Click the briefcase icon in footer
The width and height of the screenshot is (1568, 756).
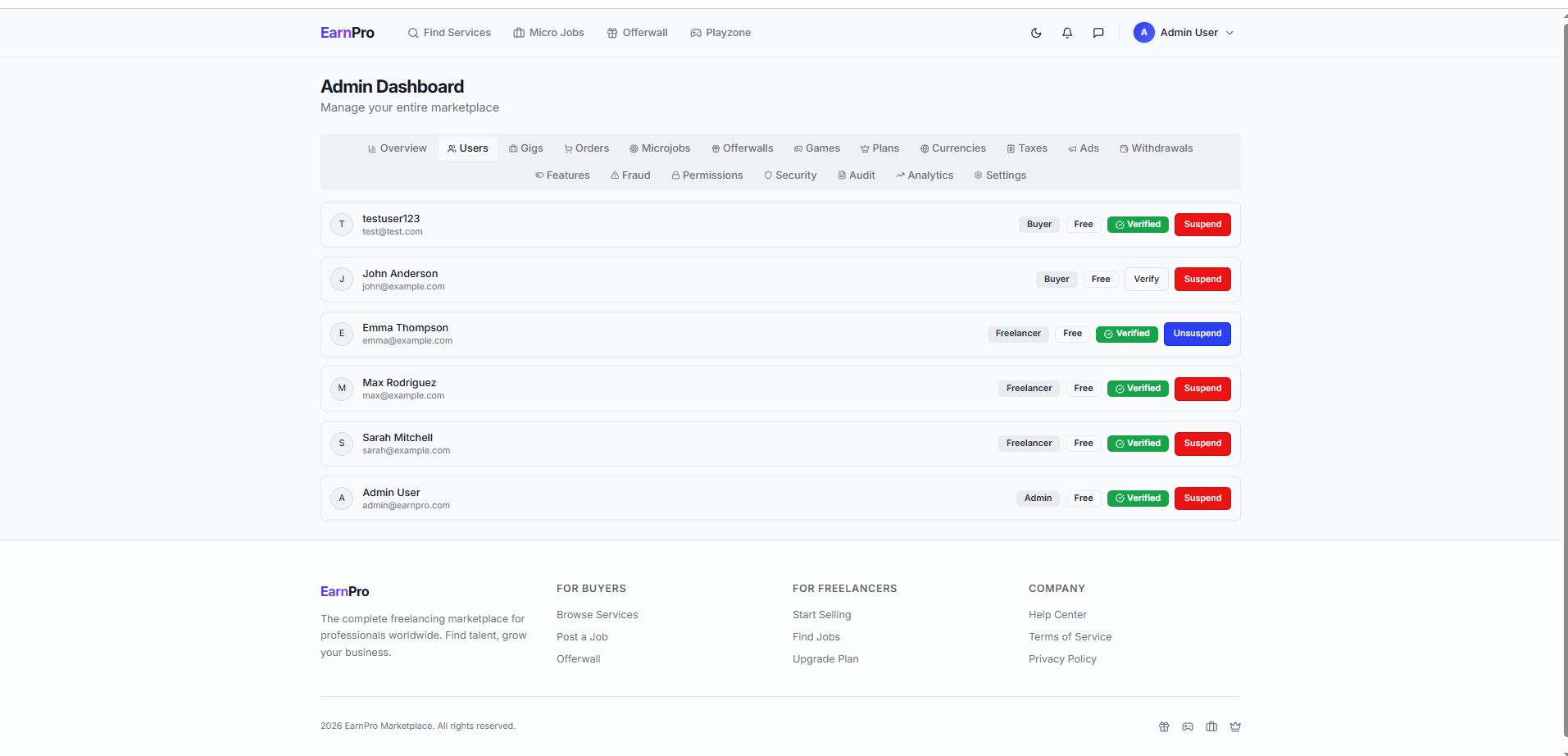pos(1211,726)
